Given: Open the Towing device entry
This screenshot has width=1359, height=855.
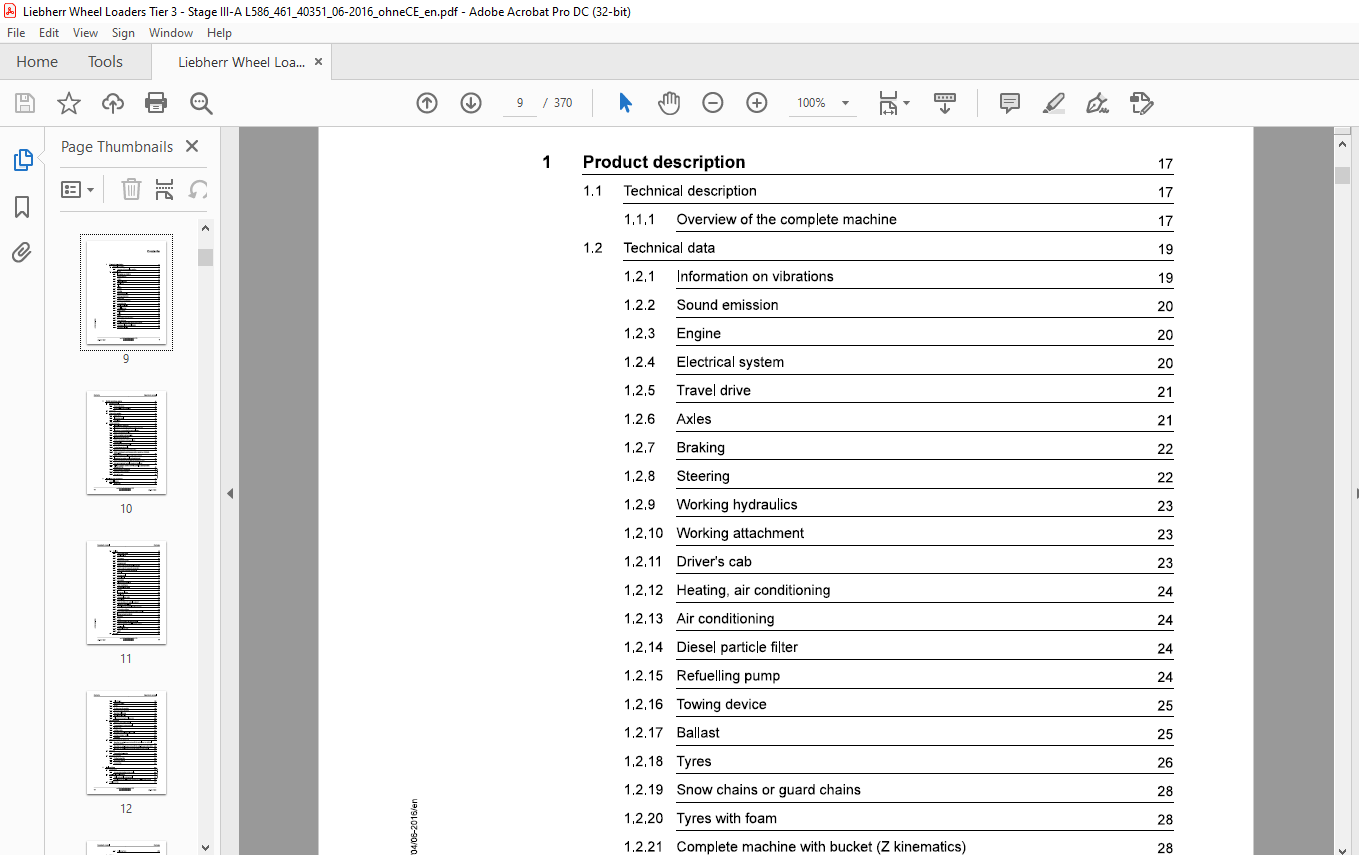Looking at the screenshot, I should click(722, 704).
